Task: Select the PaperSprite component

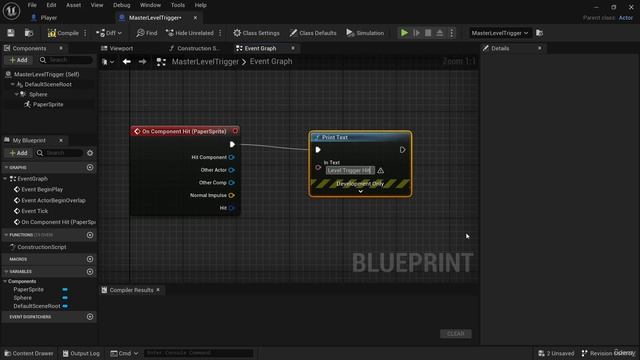Action: (x=48, y=104)
